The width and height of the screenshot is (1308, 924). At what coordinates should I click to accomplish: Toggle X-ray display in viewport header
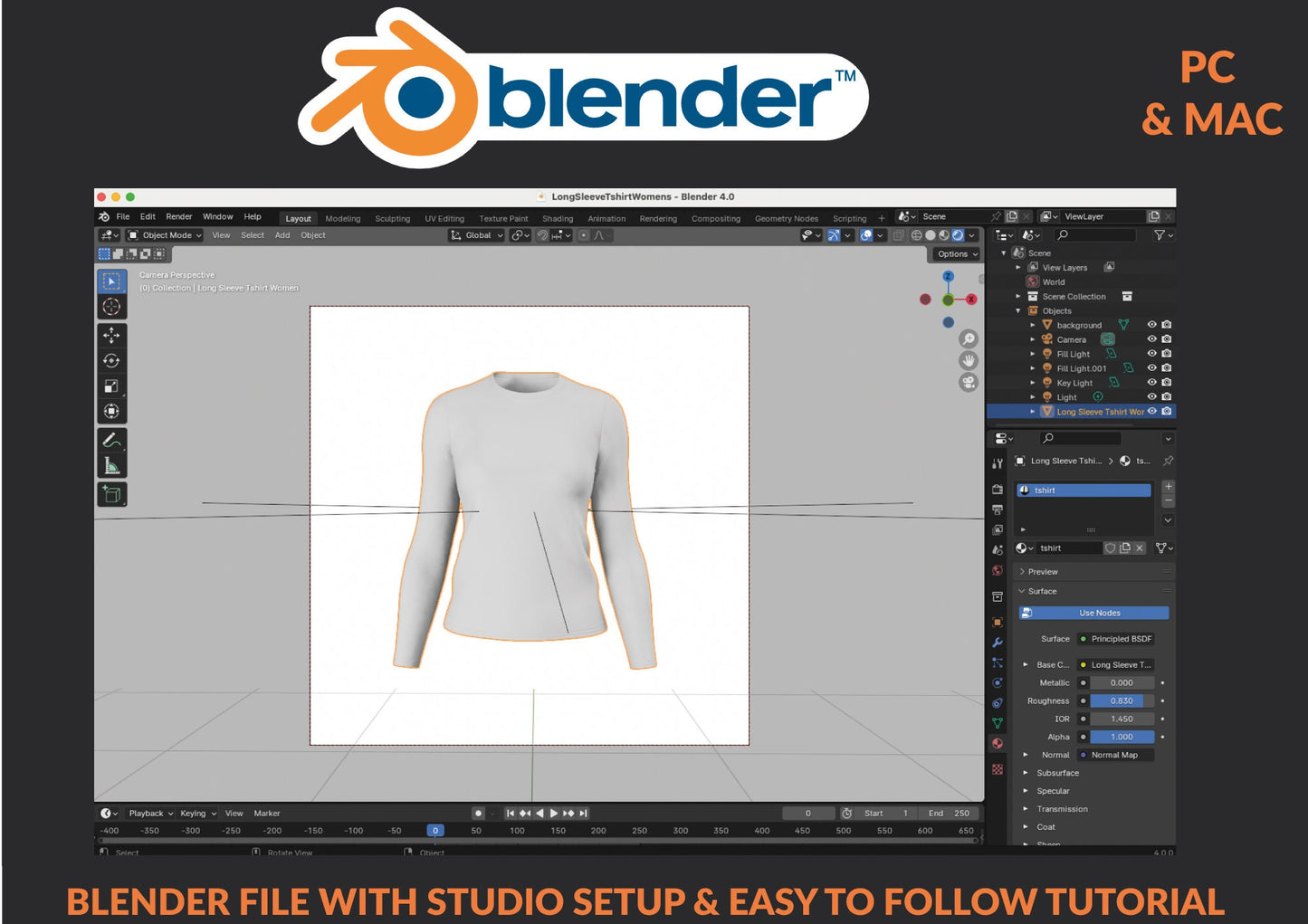pyautogui.click(x=898, y=235)
